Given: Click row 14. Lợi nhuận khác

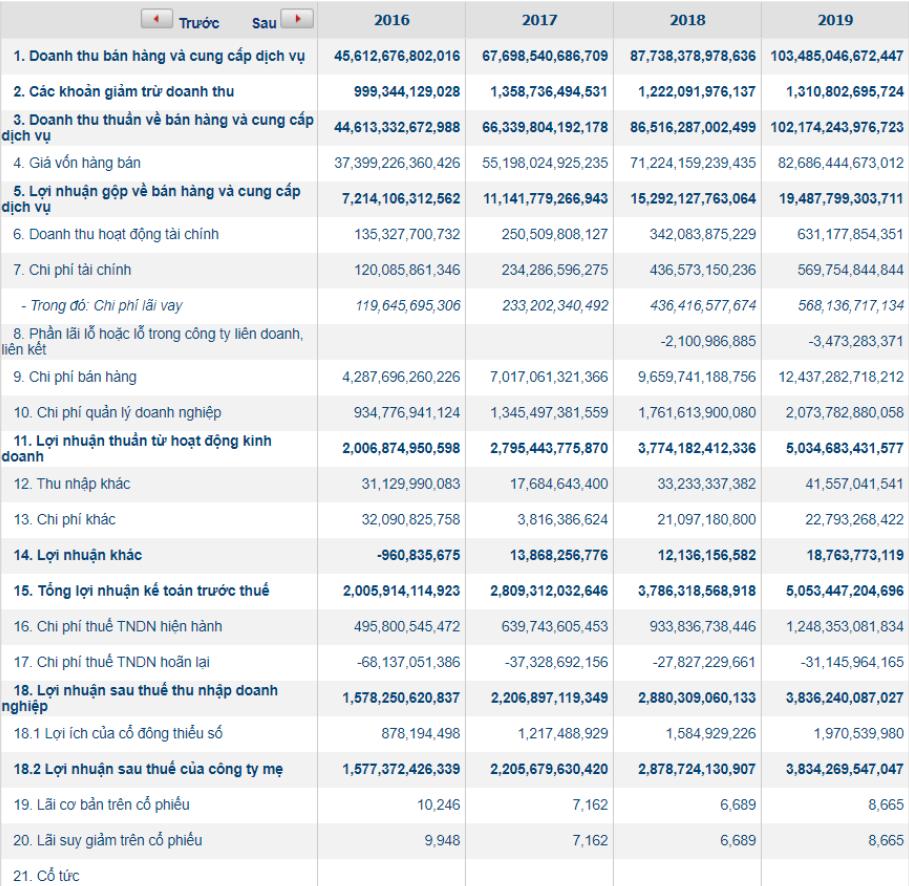Looking at the screenshot, I should pyautogui.click(x=454, y=555).
